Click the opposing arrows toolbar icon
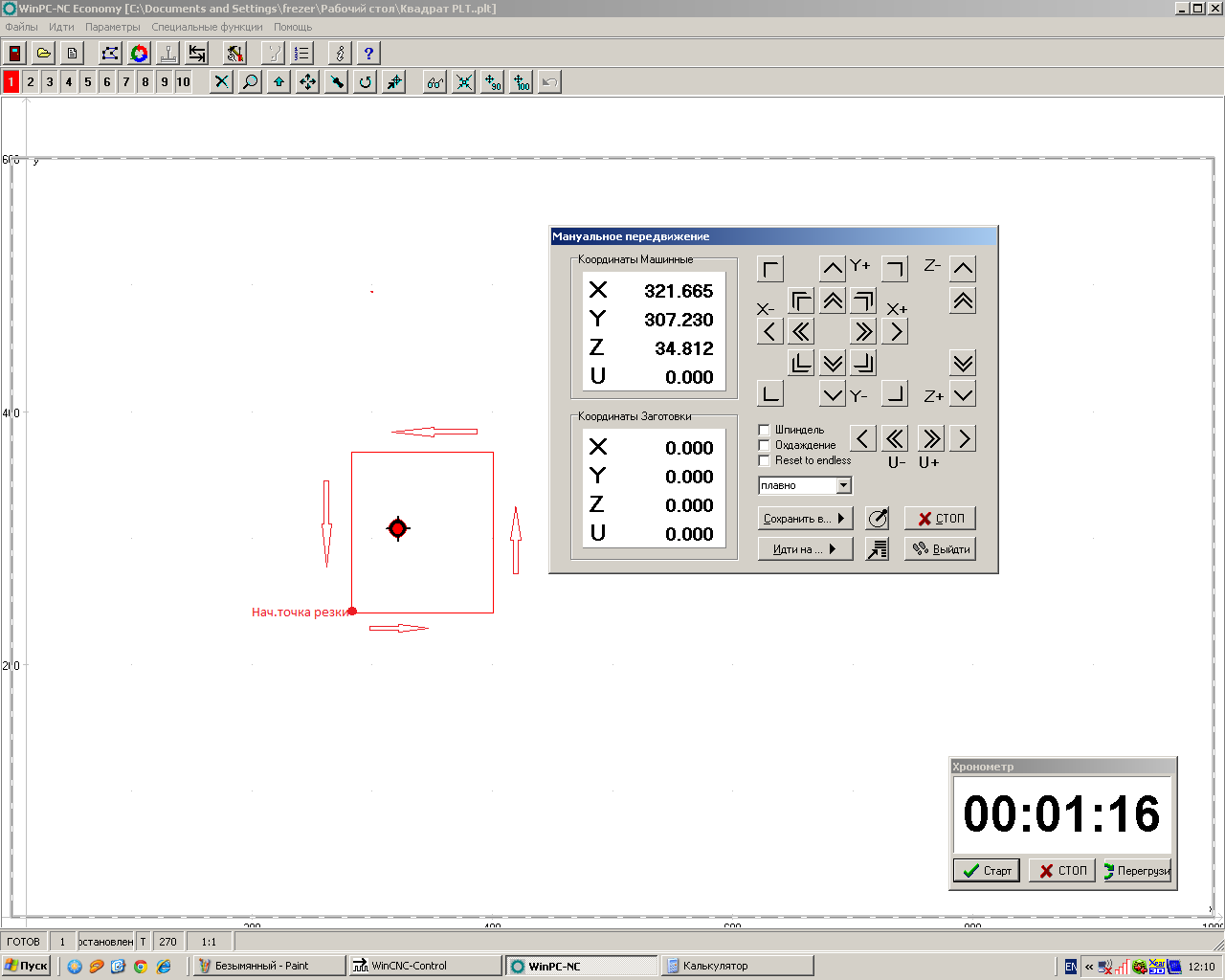 tap(197, 54)
